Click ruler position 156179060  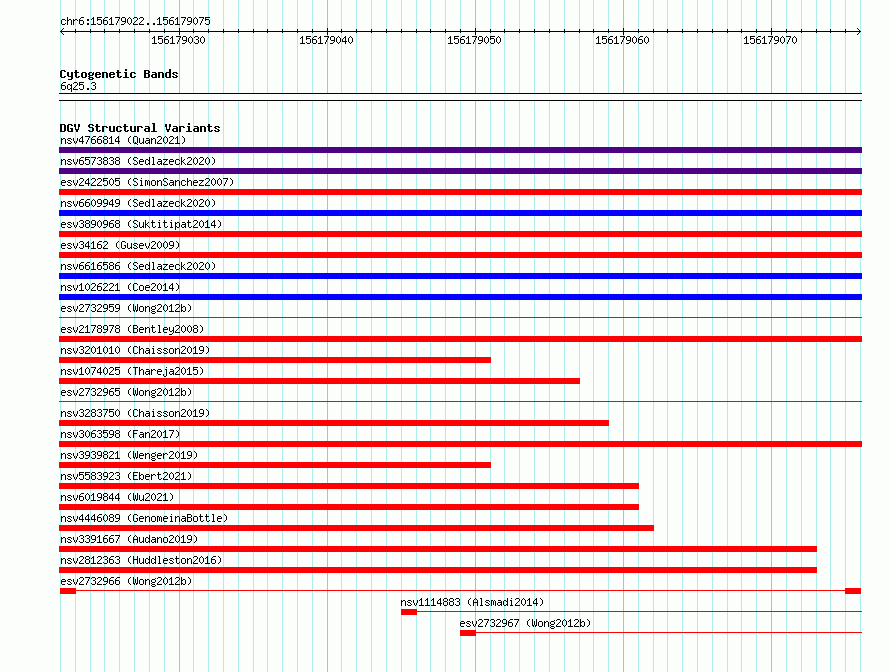tap(622, 40)
